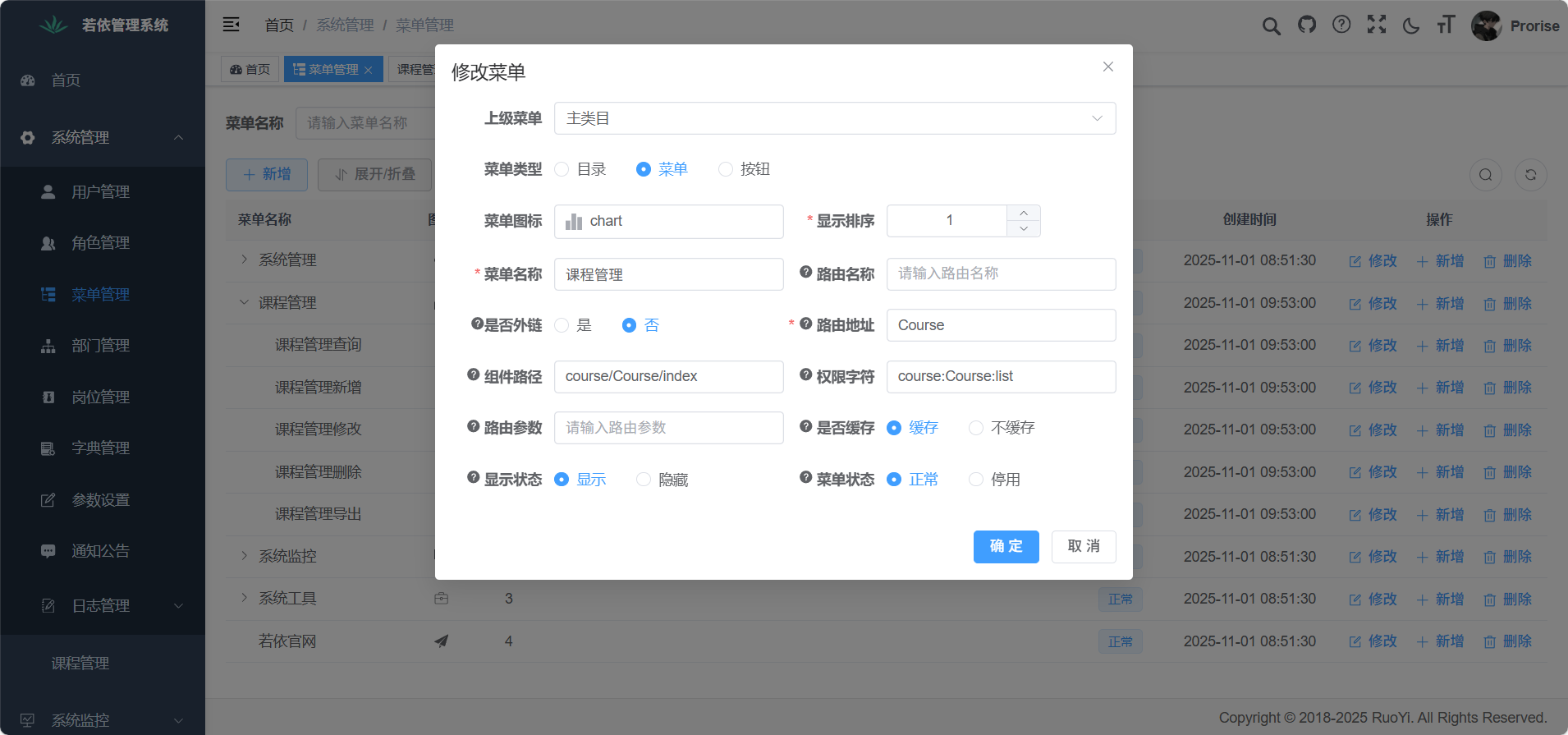1568x735 pixels.
Task: Switch to the 首页 page tab
Action: tap(250, 70)
